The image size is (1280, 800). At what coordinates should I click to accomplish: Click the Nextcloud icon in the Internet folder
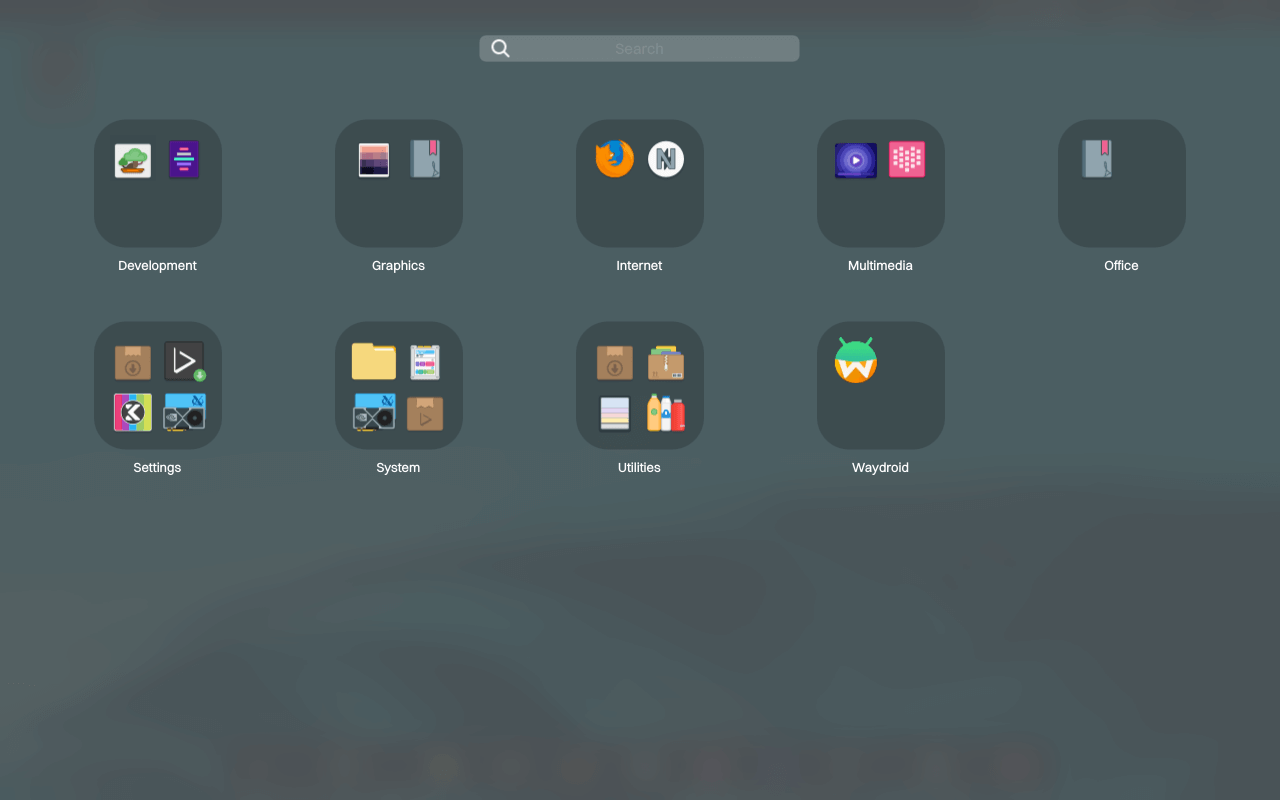coord(665,158)
